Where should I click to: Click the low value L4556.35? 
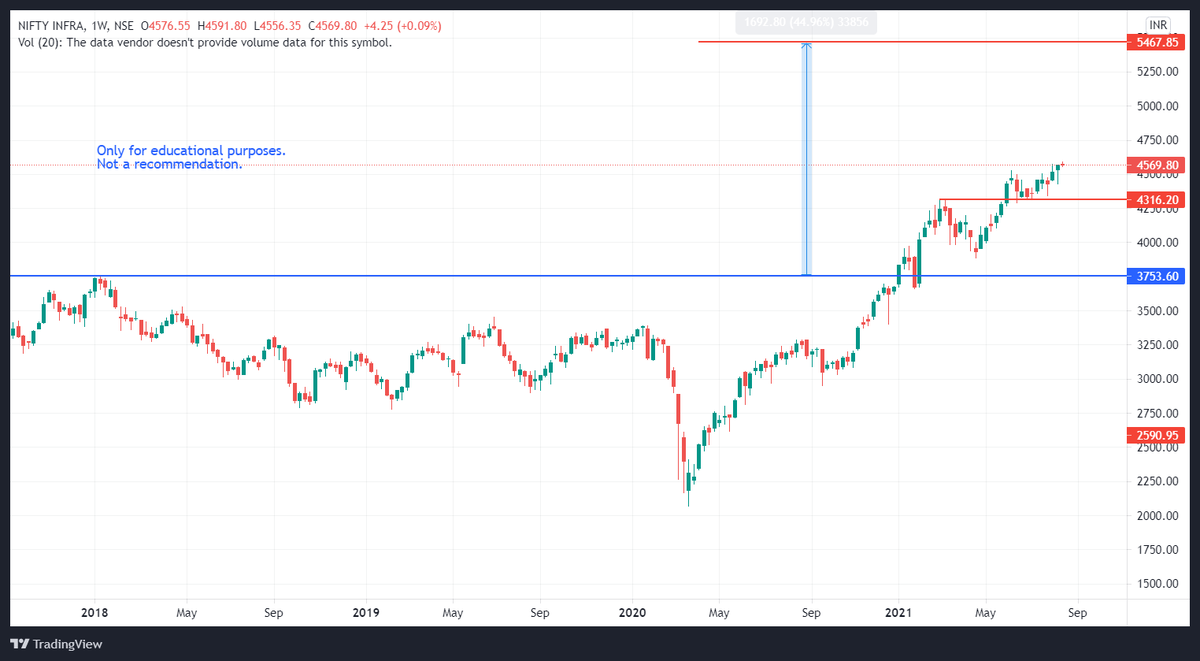coord(279,25)
